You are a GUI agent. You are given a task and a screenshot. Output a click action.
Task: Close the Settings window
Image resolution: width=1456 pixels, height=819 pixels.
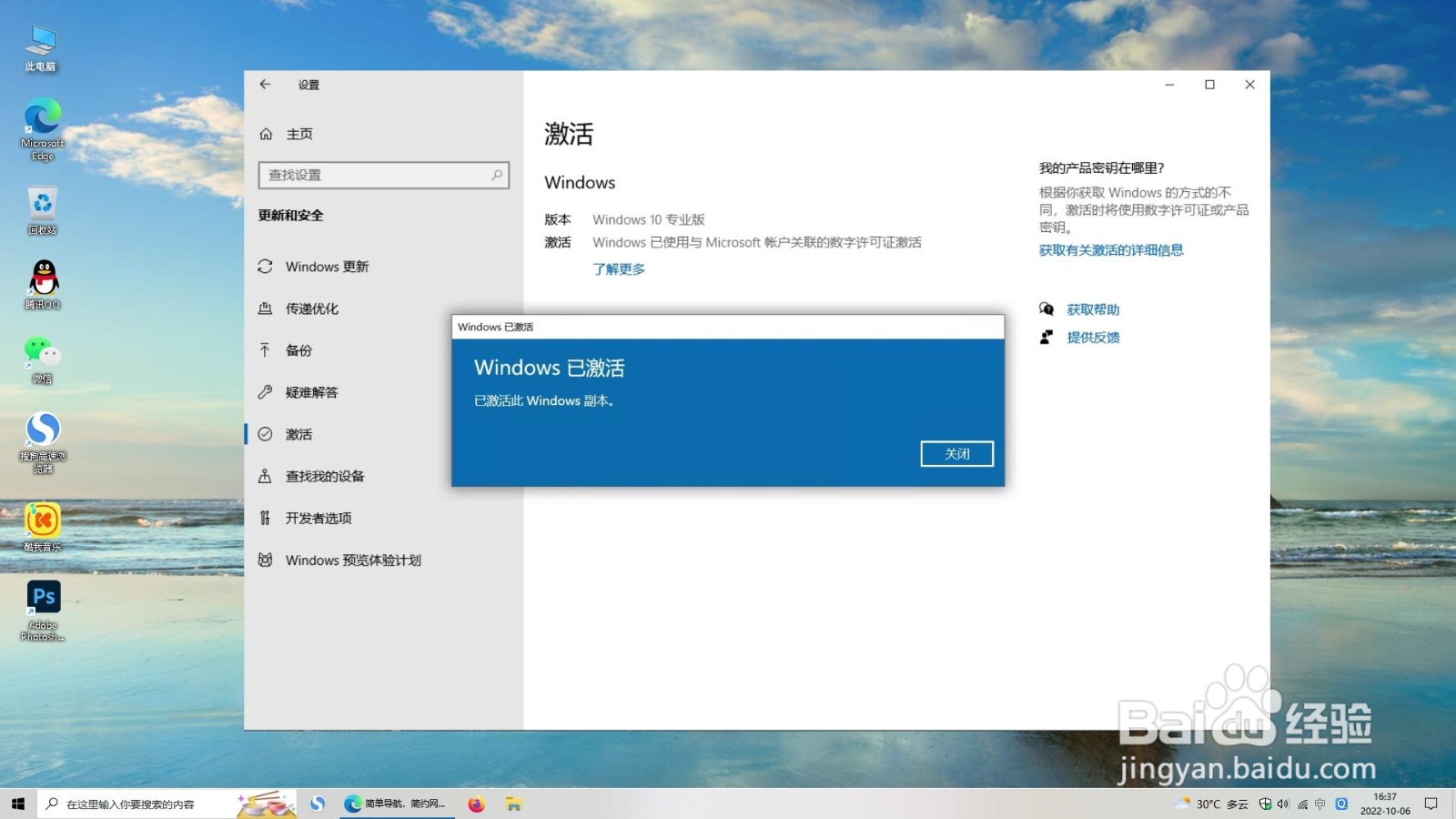click(x=1249, y=85)
